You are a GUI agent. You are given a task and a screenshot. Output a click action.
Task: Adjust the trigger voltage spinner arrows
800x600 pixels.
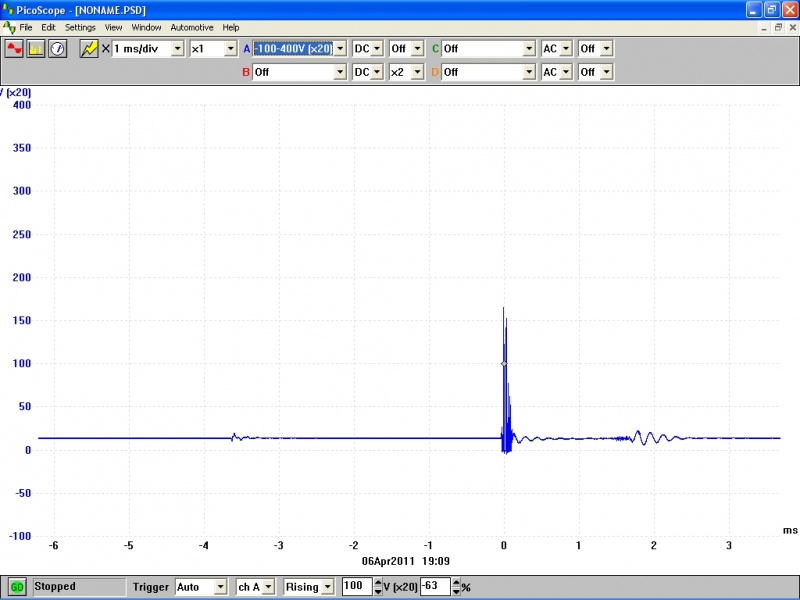point(378,587)
